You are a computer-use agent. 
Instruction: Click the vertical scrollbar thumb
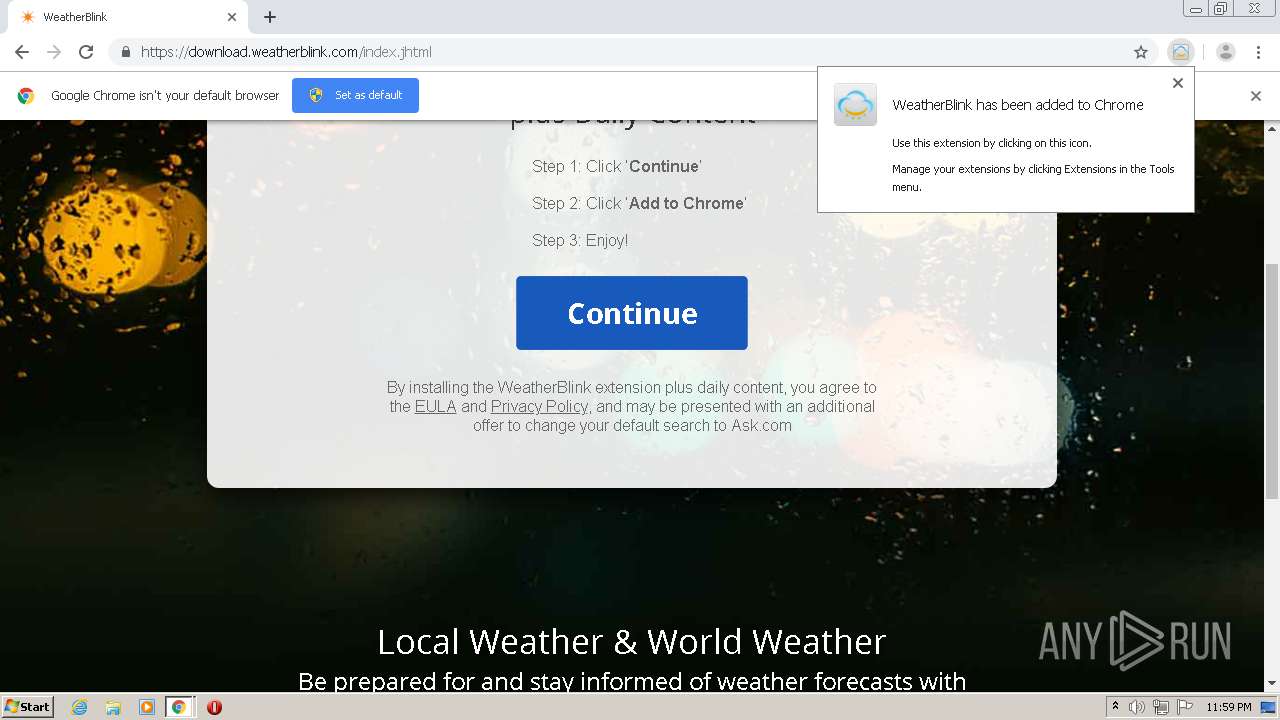coord(1272,380)
